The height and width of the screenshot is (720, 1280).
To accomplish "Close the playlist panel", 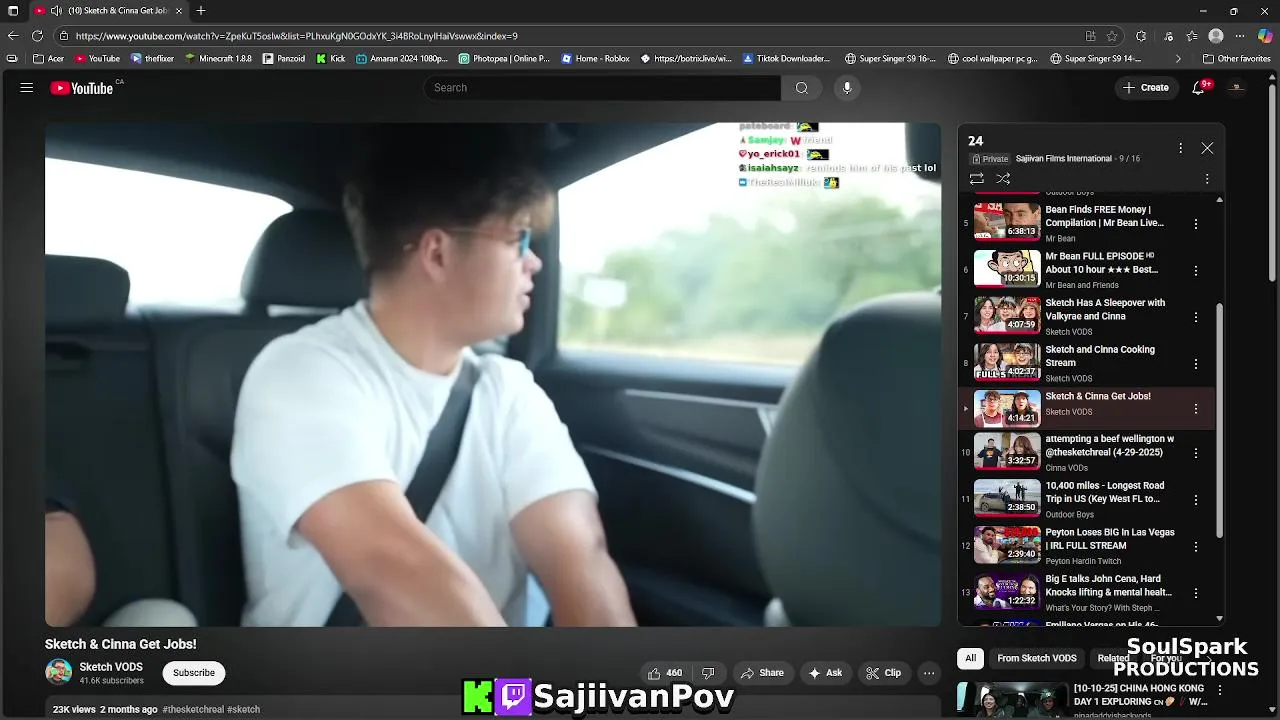I will [1207, 148].
